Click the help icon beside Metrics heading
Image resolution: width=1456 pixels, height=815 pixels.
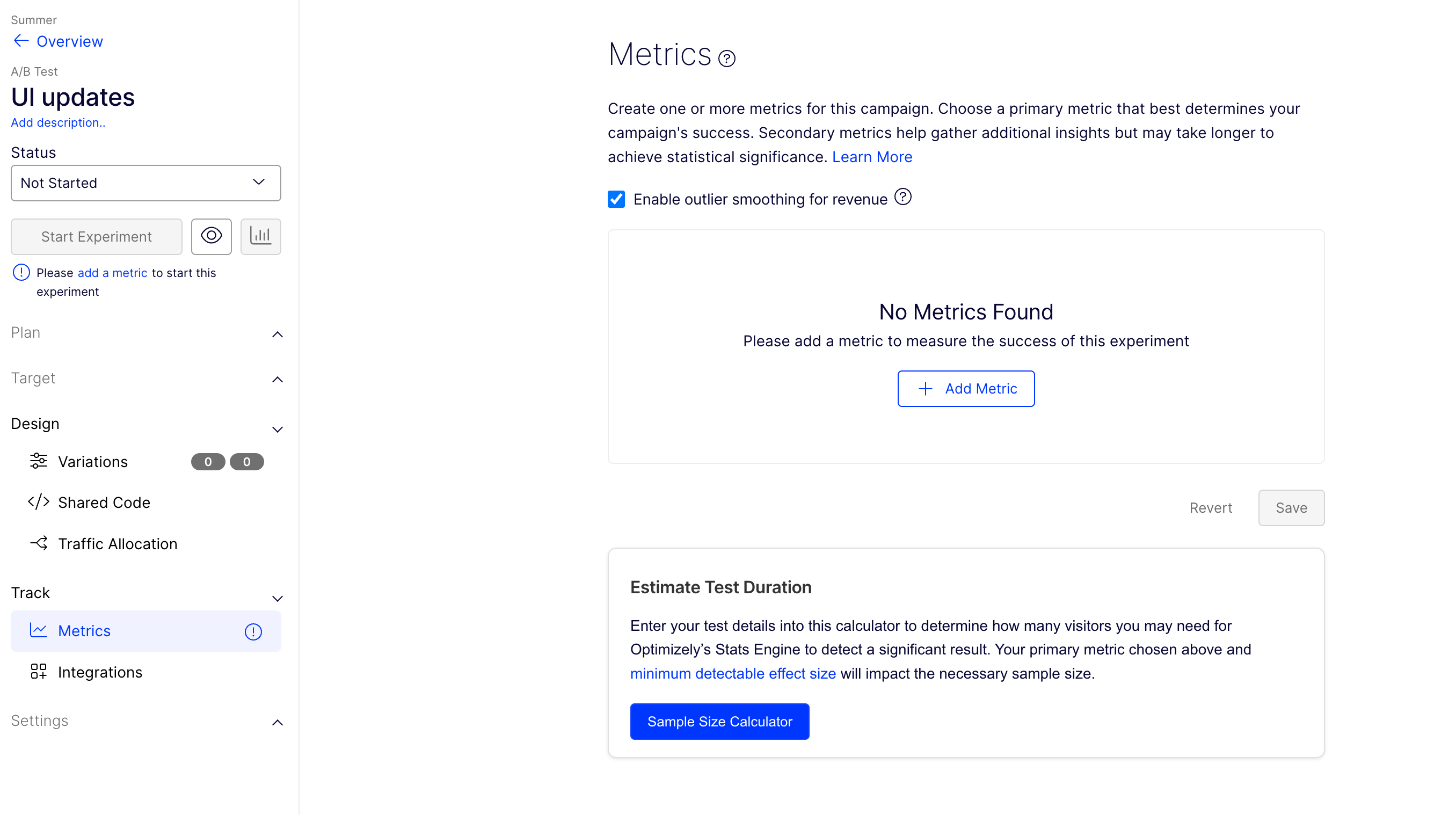[727, 58]
